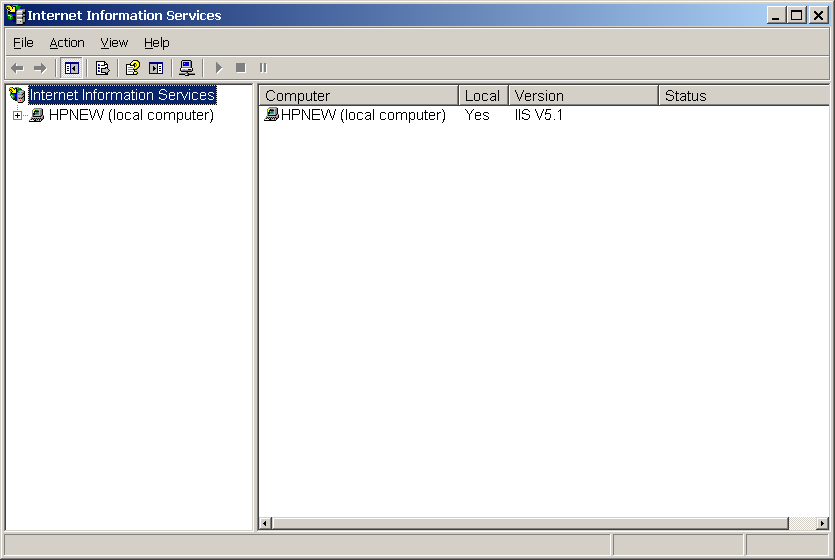
Task: Select HPNEW (local computer) in tree
Action: pyautogui.click(x=131, y=115)
